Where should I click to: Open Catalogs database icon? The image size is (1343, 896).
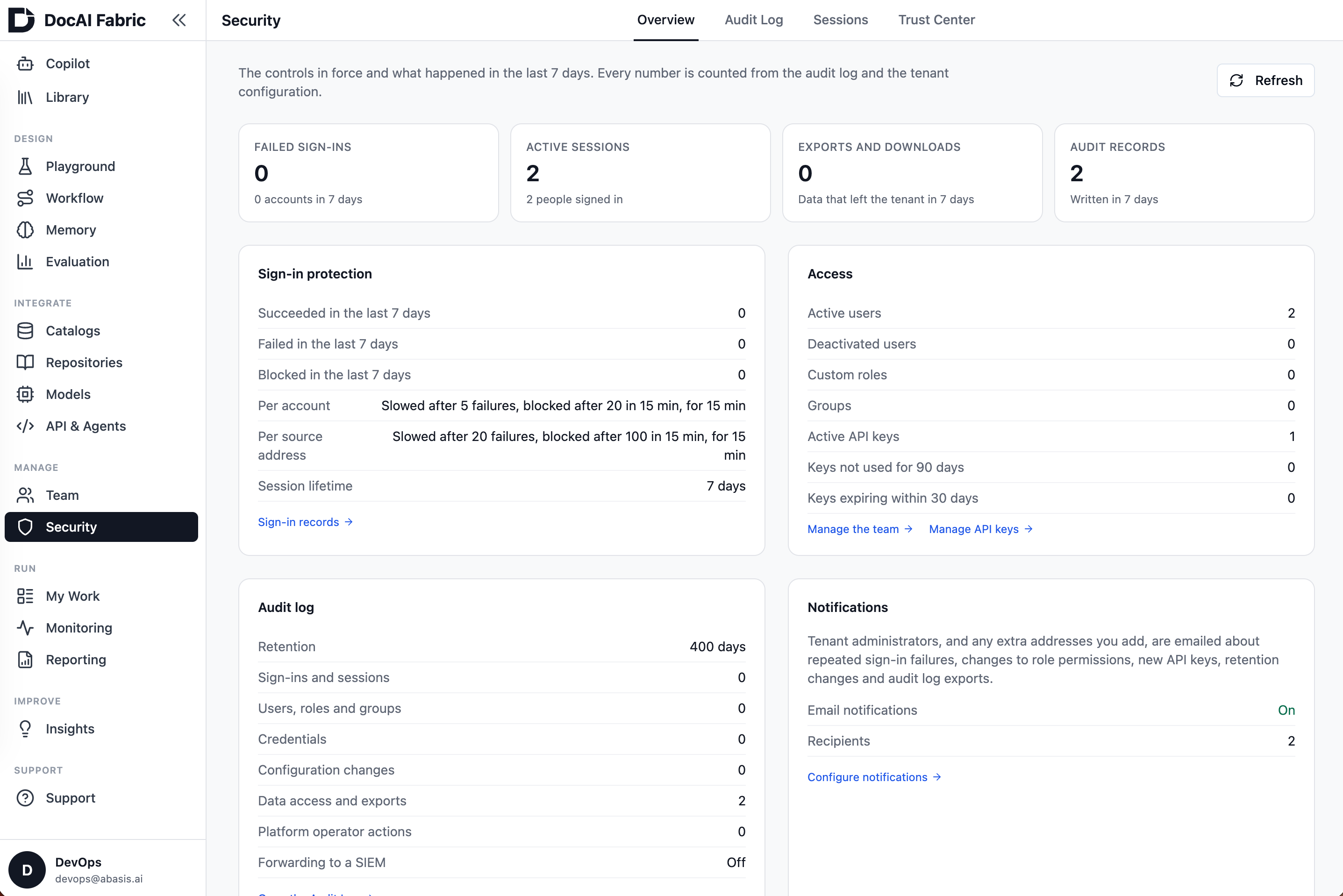point(25,331)
